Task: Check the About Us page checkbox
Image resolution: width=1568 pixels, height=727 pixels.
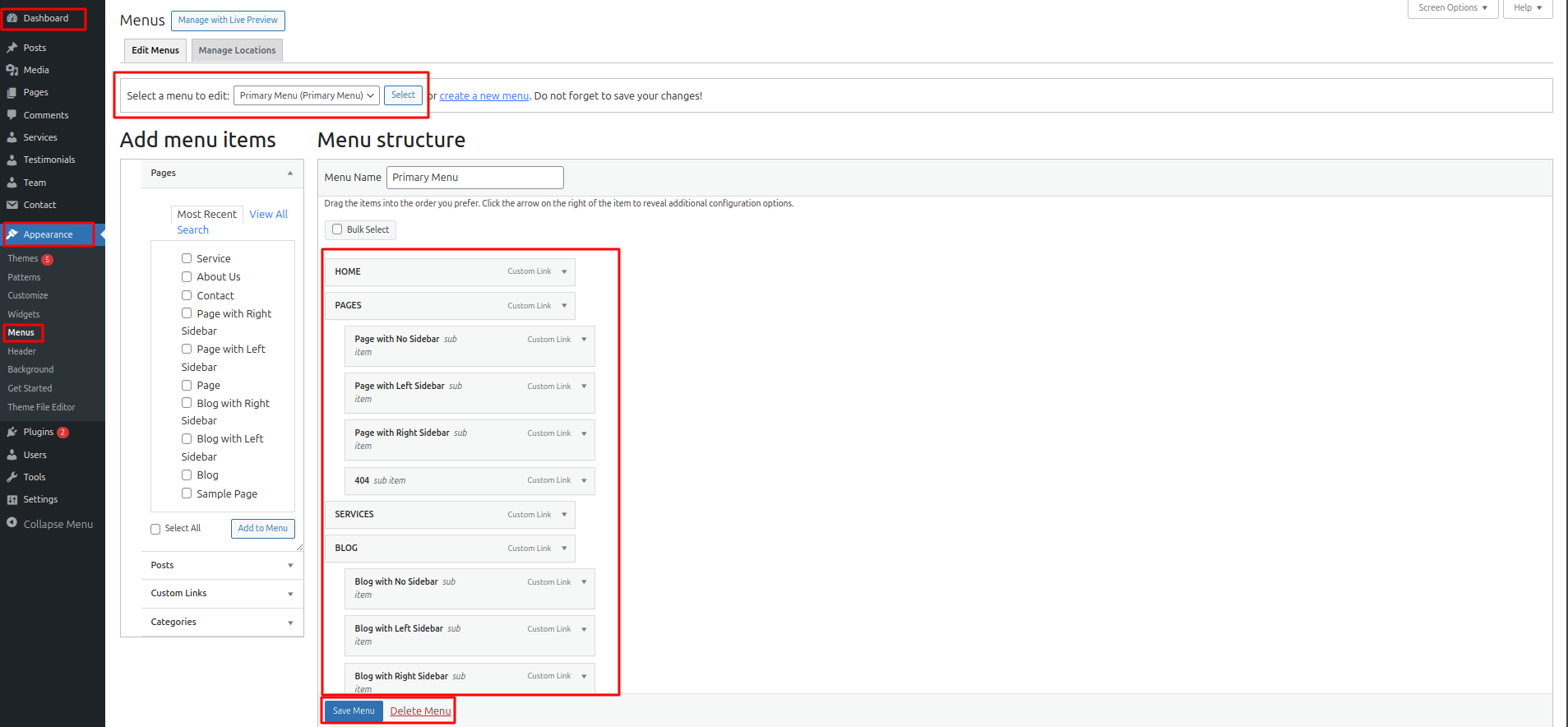Action: click(x=187, y=276)
